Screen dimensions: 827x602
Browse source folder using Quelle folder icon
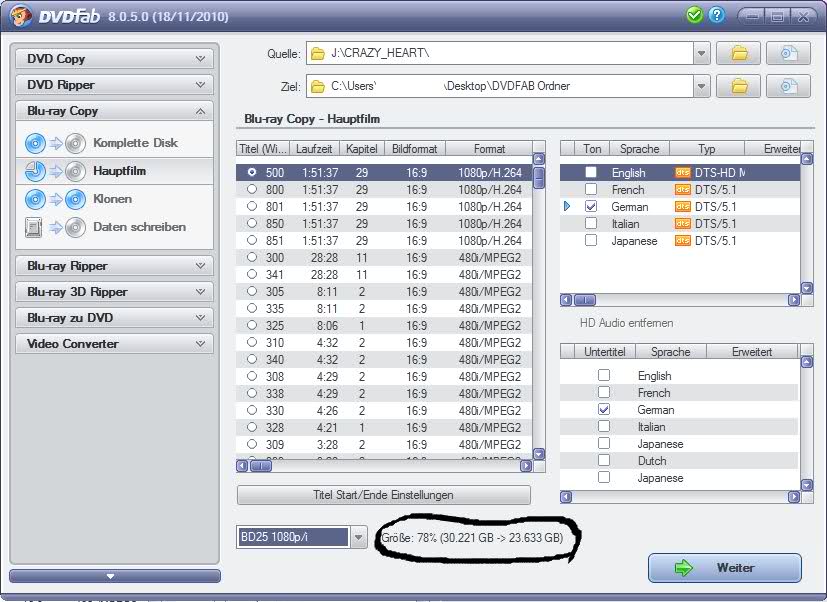pyautogui.click(x=739, y=53)
